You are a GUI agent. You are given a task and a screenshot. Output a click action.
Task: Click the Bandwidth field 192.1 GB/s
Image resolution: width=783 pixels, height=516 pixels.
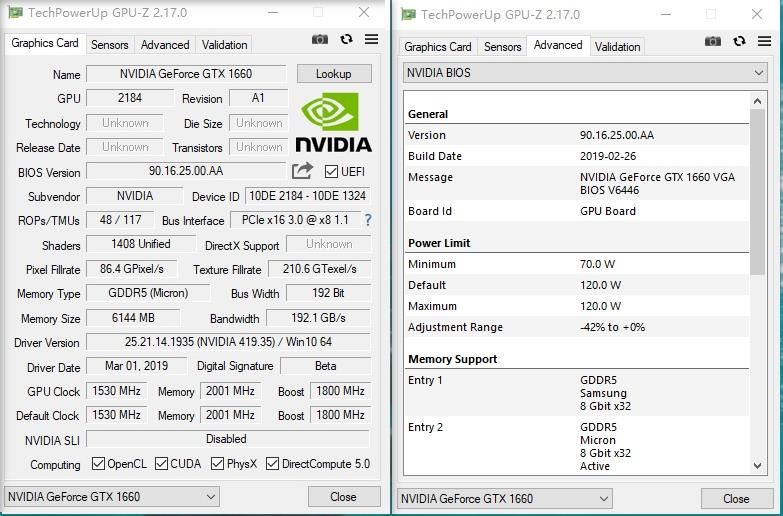[318, 318]
